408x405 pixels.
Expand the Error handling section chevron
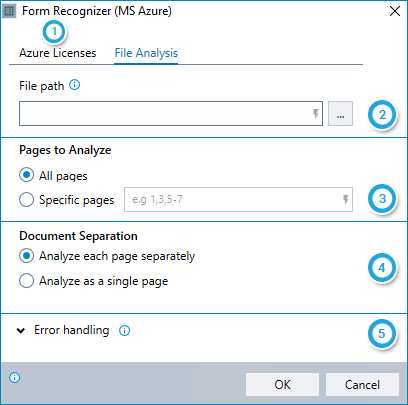pos(21,331)
